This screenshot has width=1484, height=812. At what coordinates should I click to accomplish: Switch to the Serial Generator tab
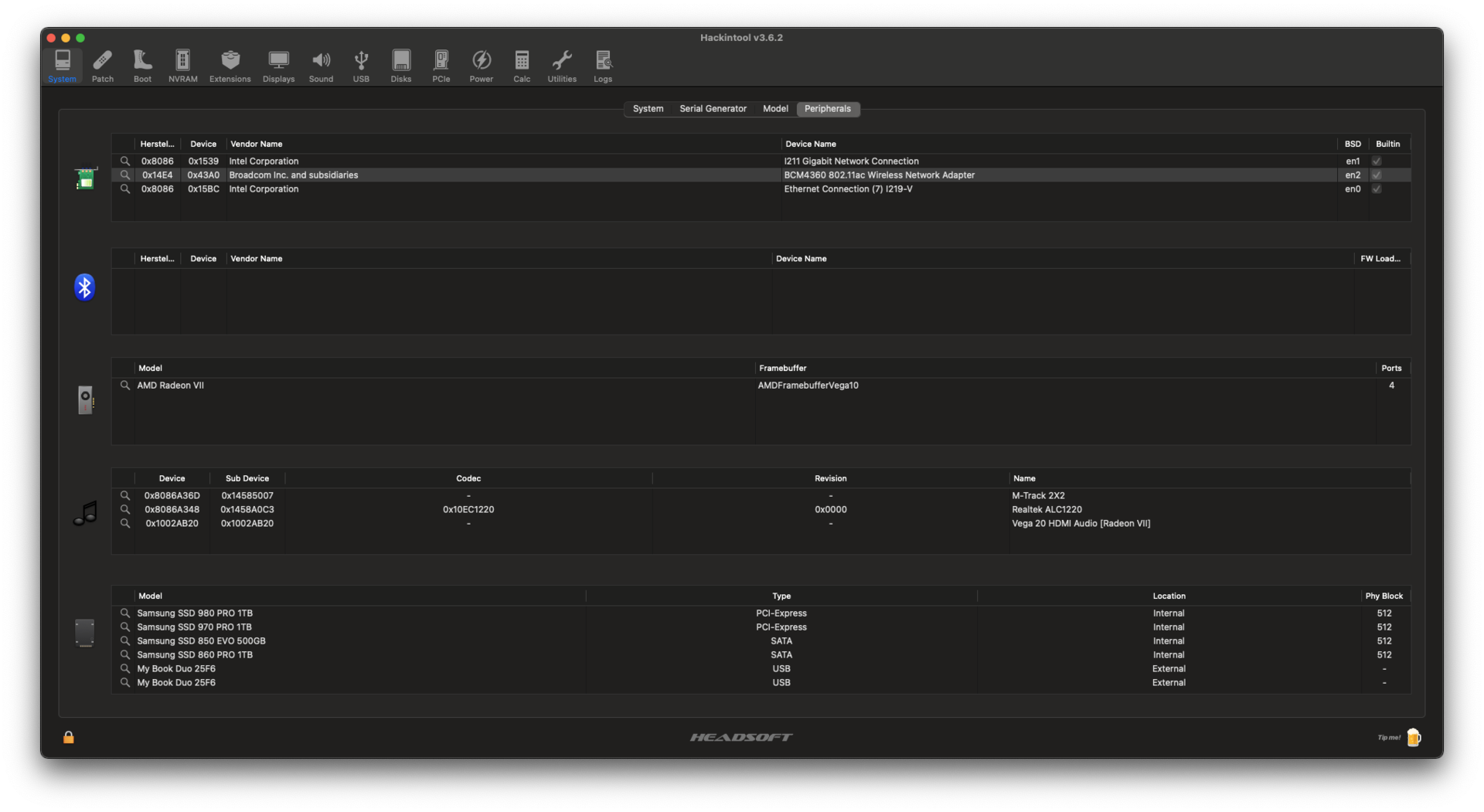pyautogui.click(x=713, y=109)
